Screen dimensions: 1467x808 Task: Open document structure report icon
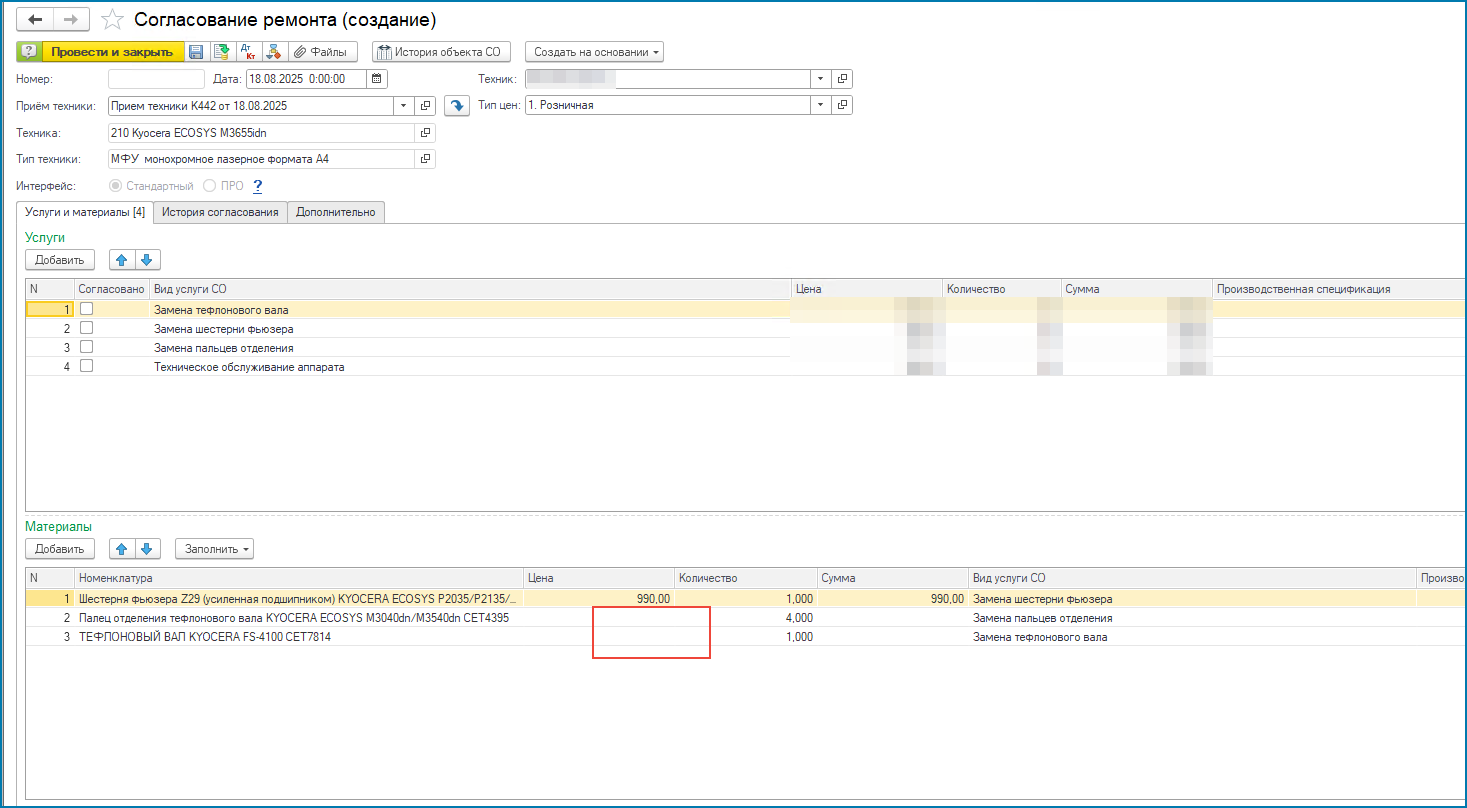273,52
